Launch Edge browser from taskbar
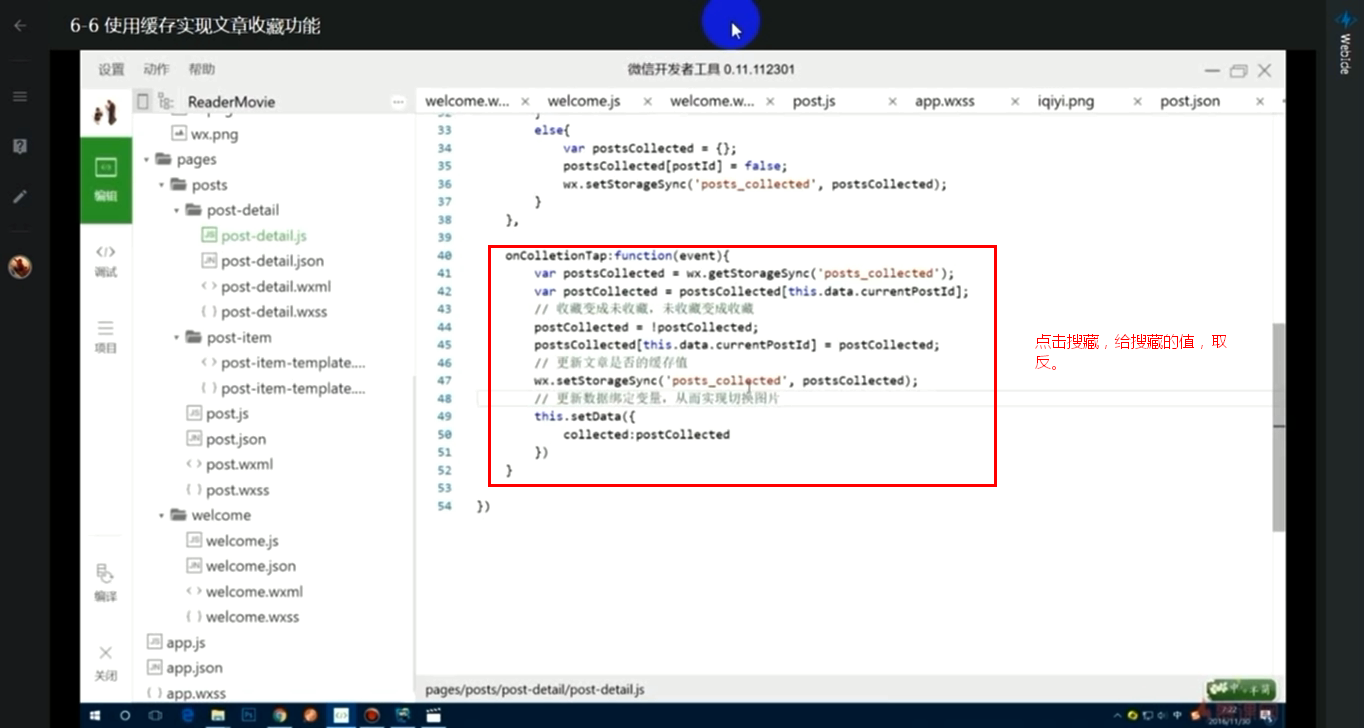Viewport: 1364px width, 728px height. (187, 716)
